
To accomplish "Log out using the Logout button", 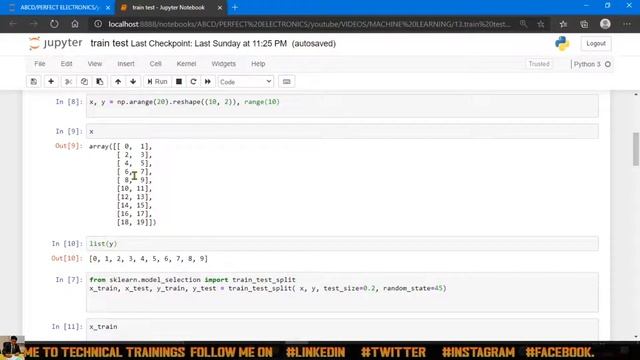I will tap(596, 43).
